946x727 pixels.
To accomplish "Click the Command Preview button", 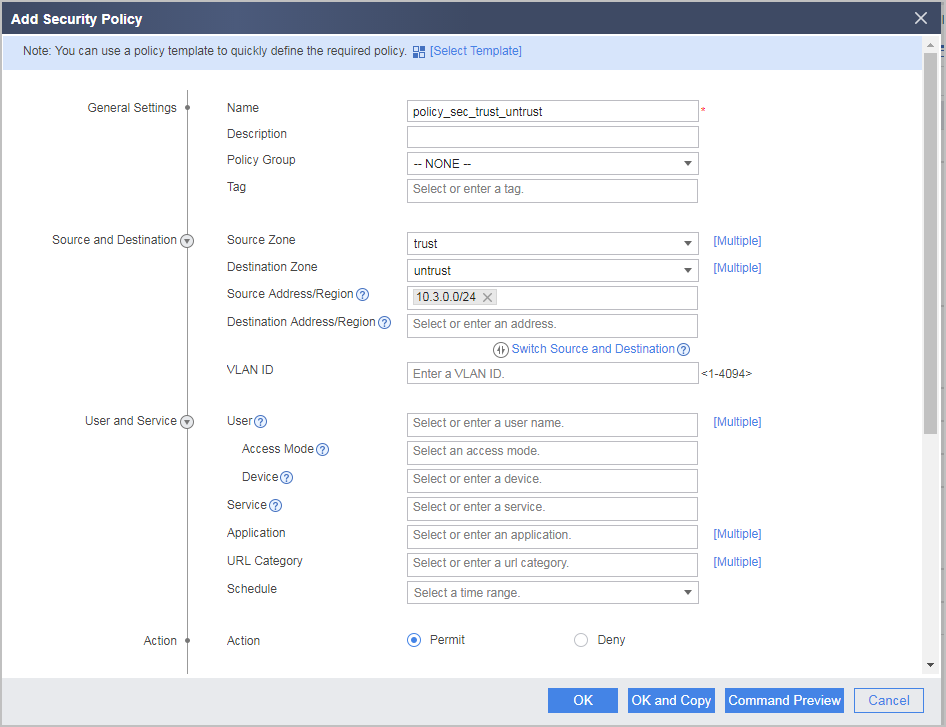I will click(x=784, y=700).
